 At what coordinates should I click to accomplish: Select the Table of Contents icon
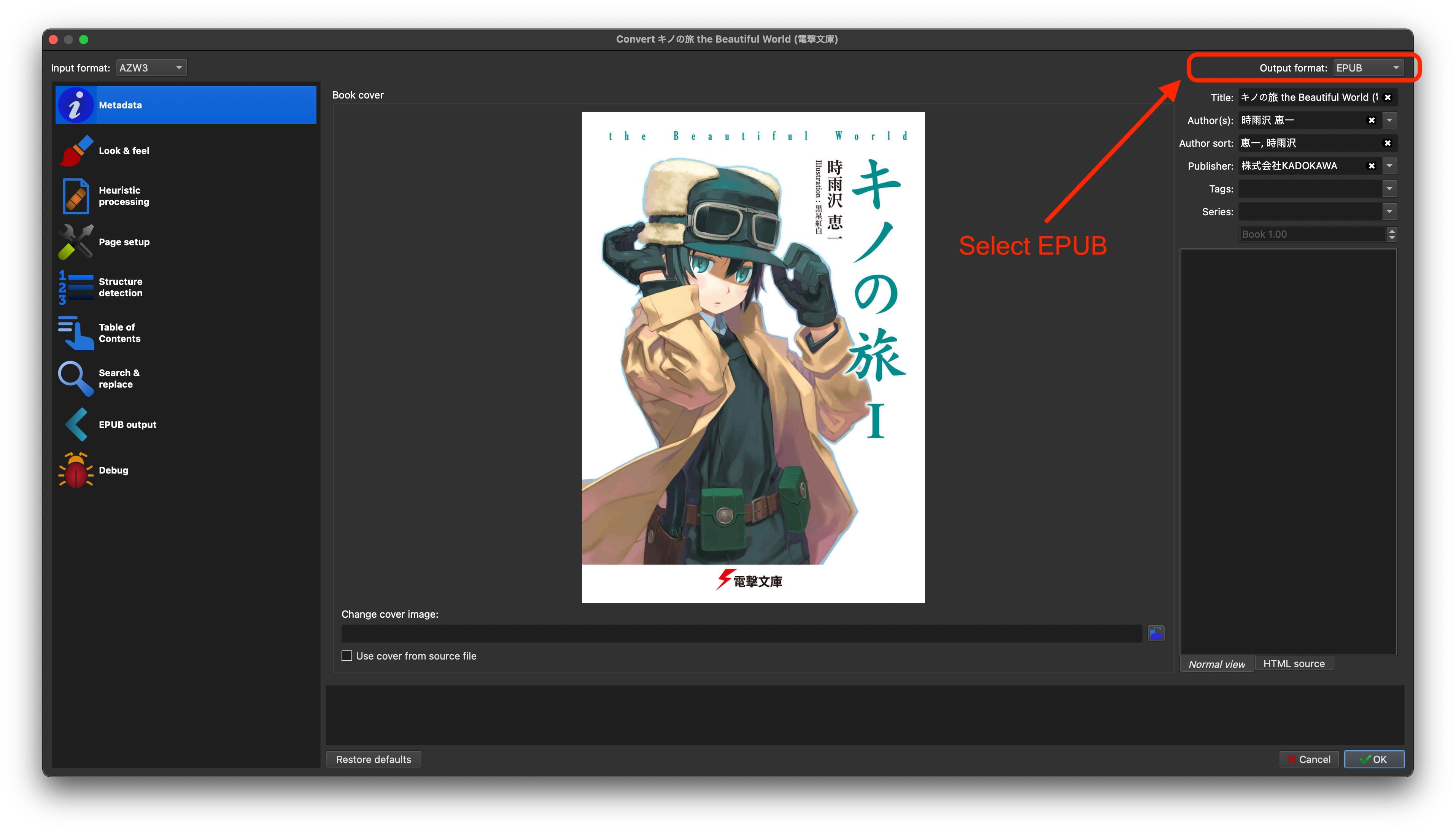click(76, 333)
